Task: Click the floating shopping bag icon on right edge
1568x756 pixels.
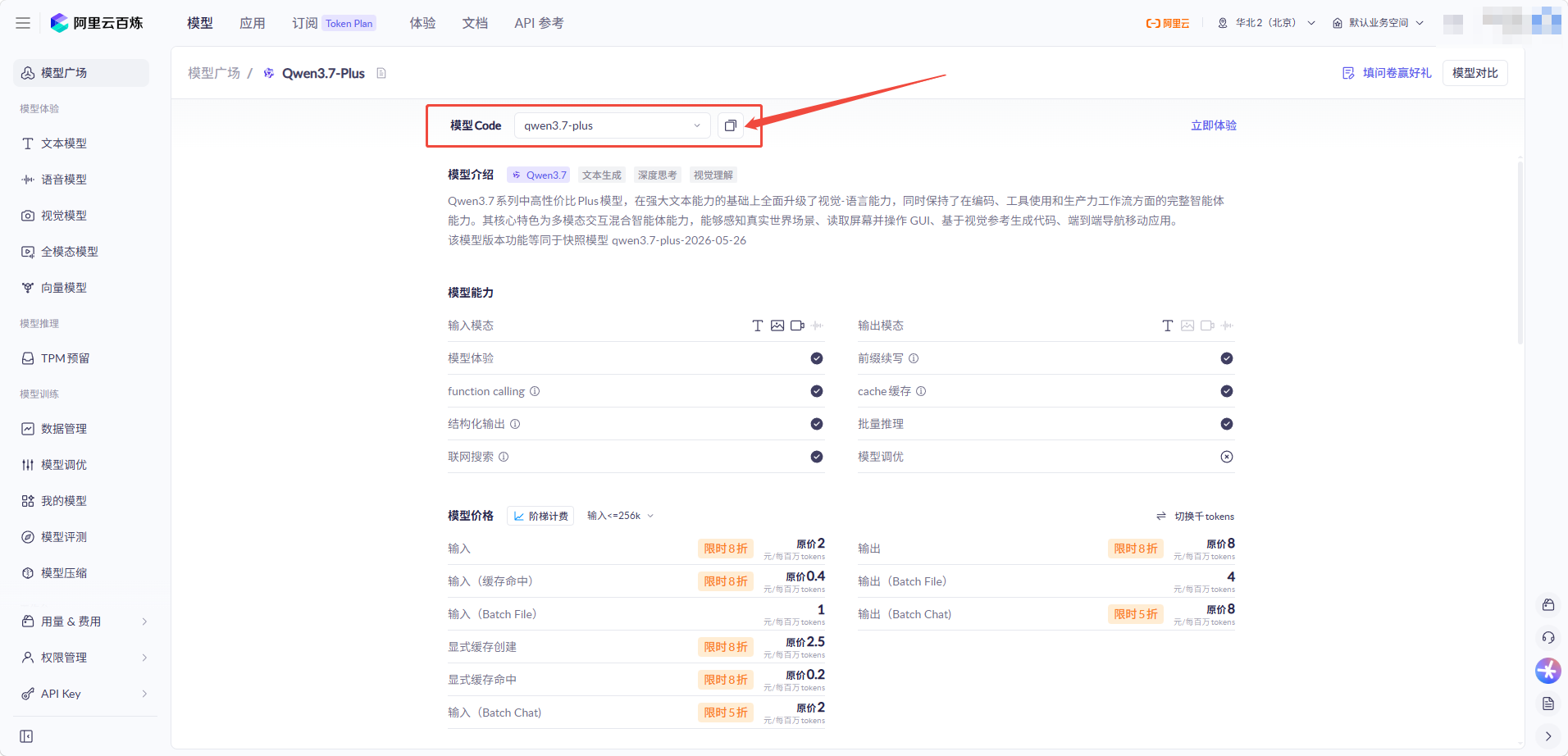Action: point(1548,604)
